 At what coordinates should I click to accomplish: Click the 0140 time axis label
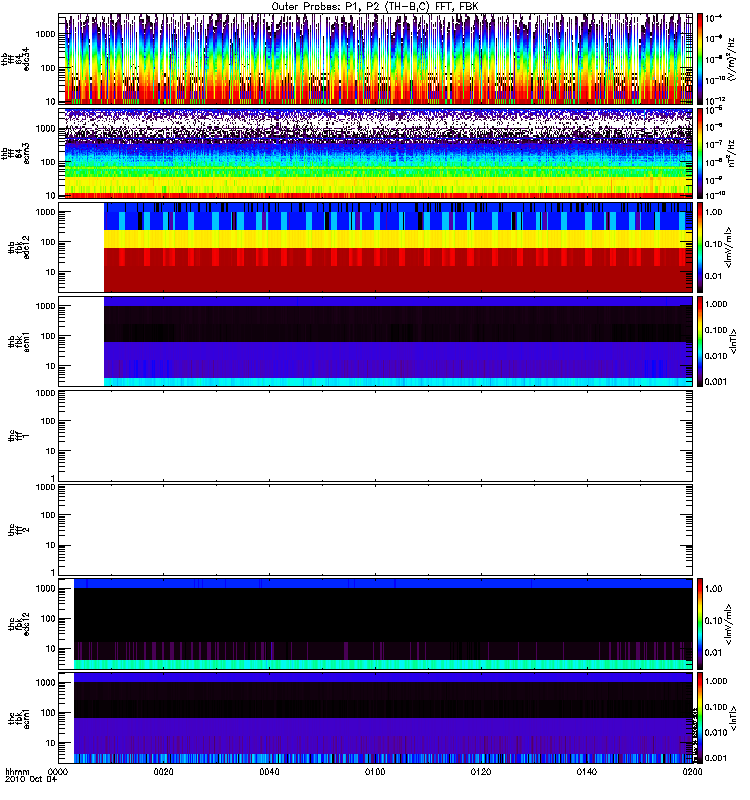[586, 771]
